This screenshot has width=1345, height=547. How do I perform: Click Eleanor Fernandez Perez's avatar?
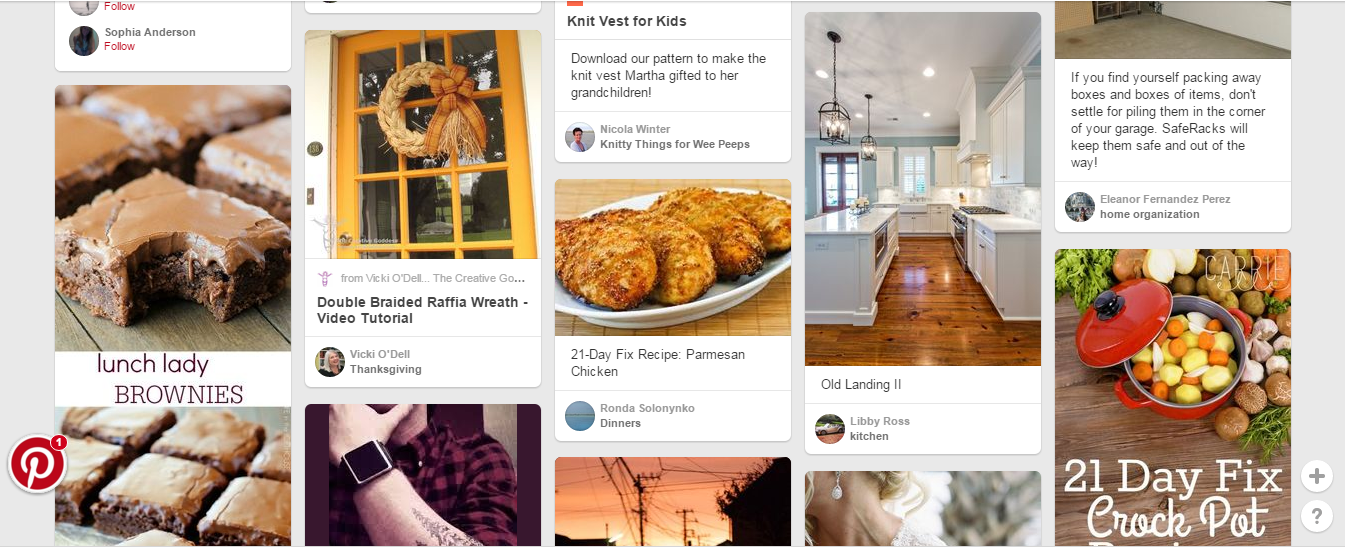pyautogui.click(x=1080, y=207)
